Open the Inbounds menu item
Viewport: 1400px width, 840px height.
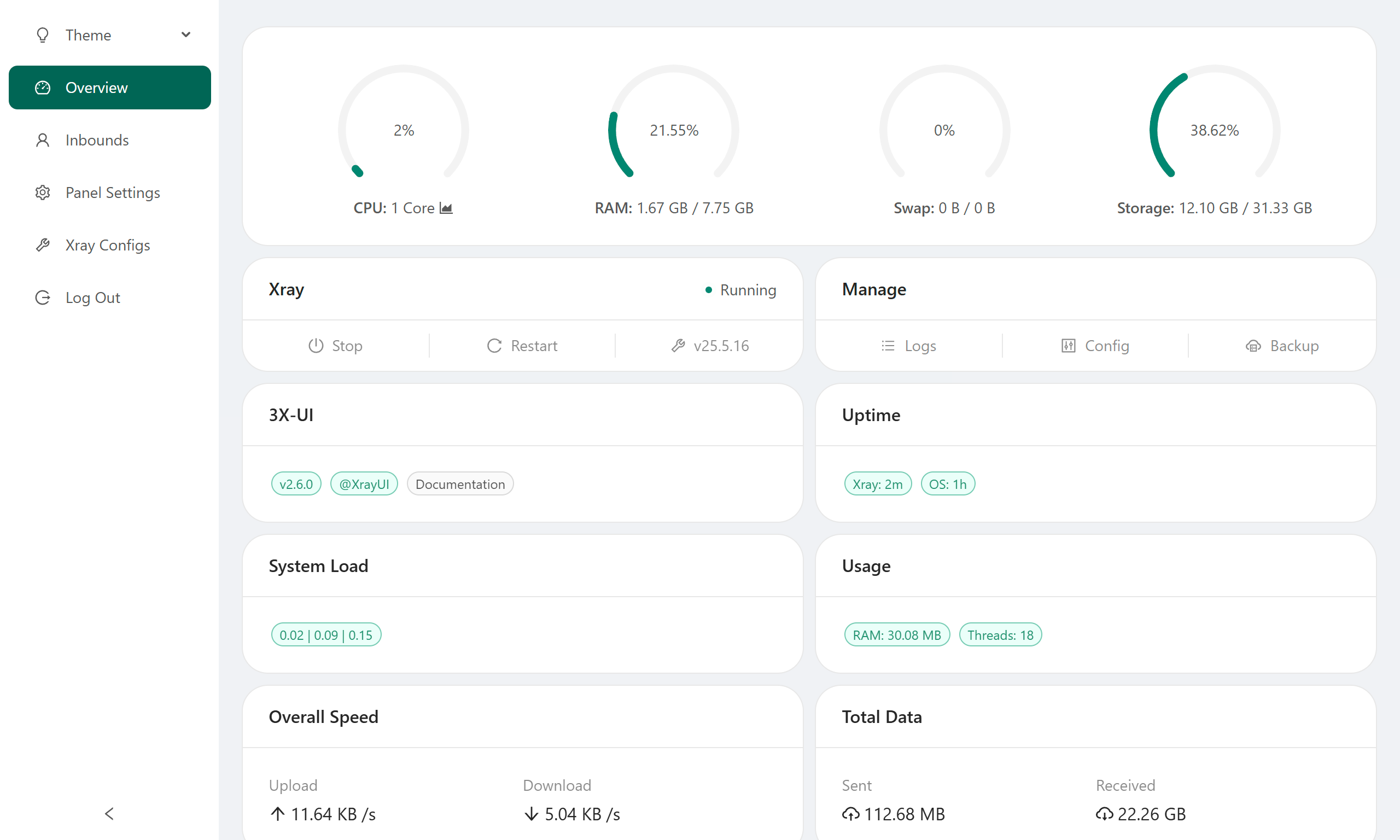click(x=97, y=140)
